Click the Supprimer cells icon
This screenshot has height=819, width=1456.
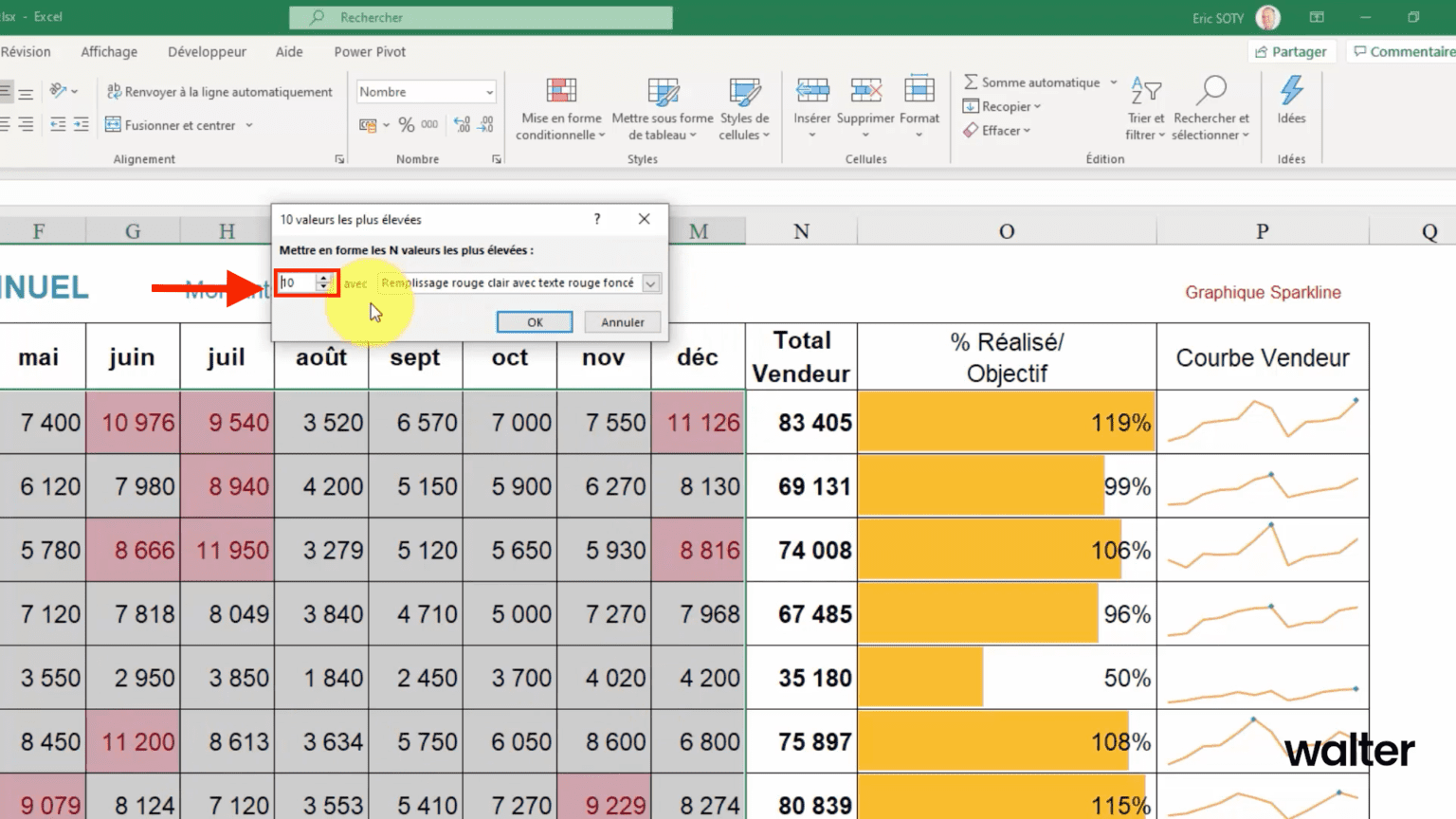[x=864, y=91]
